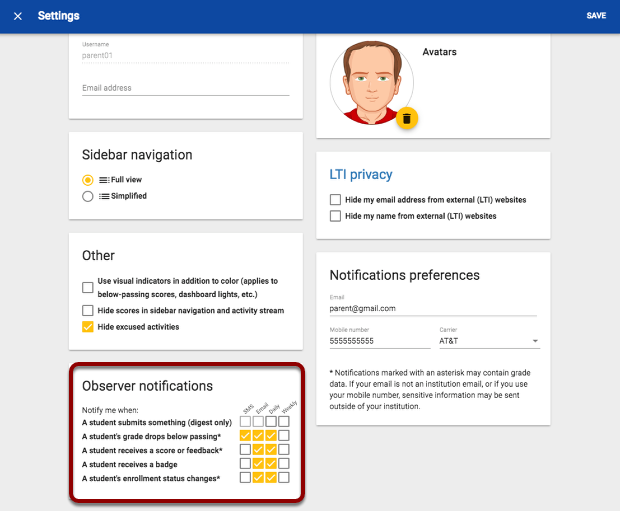Click the Mobile number field
This screenshot has height=511, width=620.
tap(378, 341)
